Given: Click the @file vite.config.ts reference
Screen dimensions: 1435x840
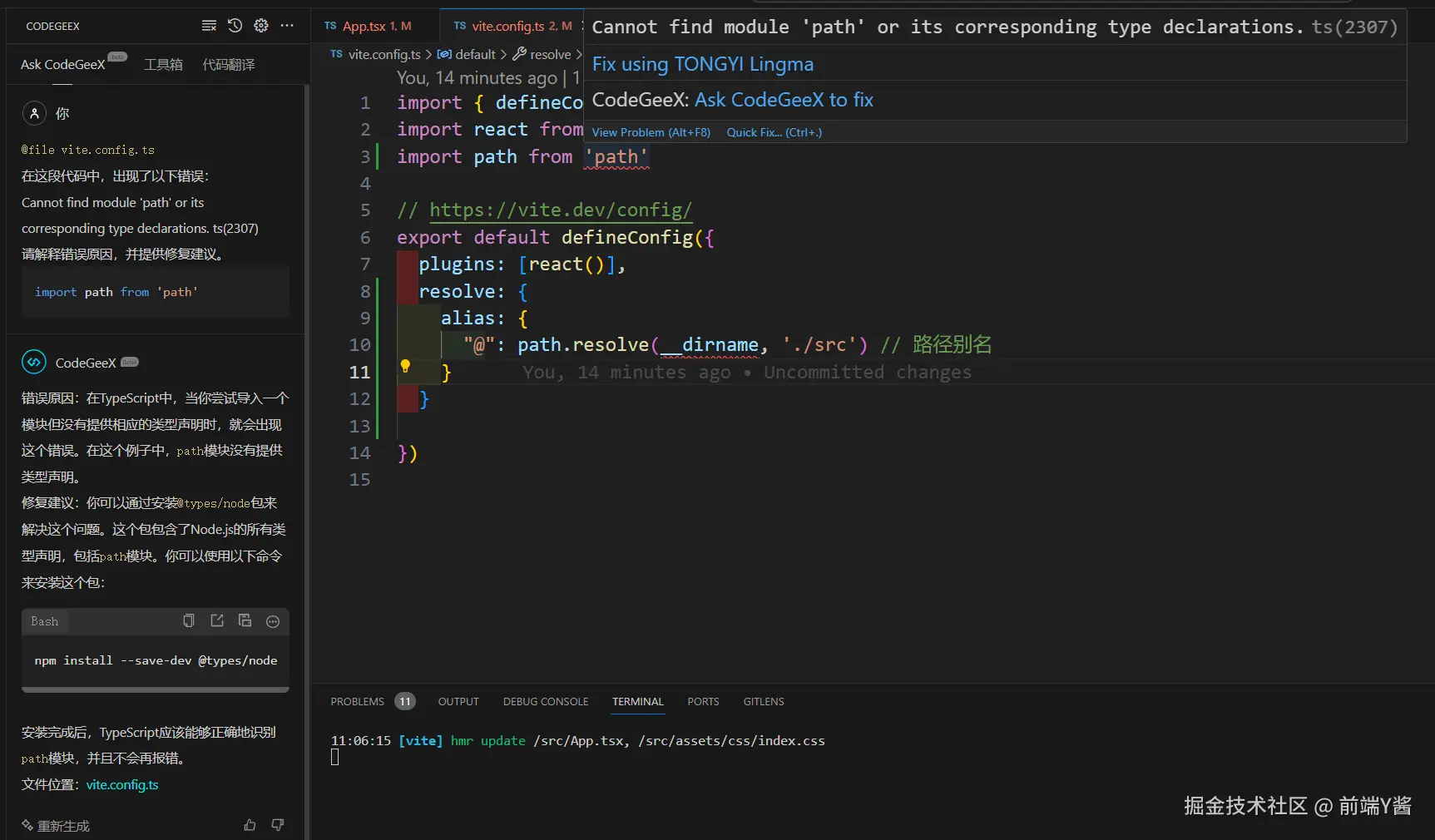Looking at the screenshot, I should [88, 150].
